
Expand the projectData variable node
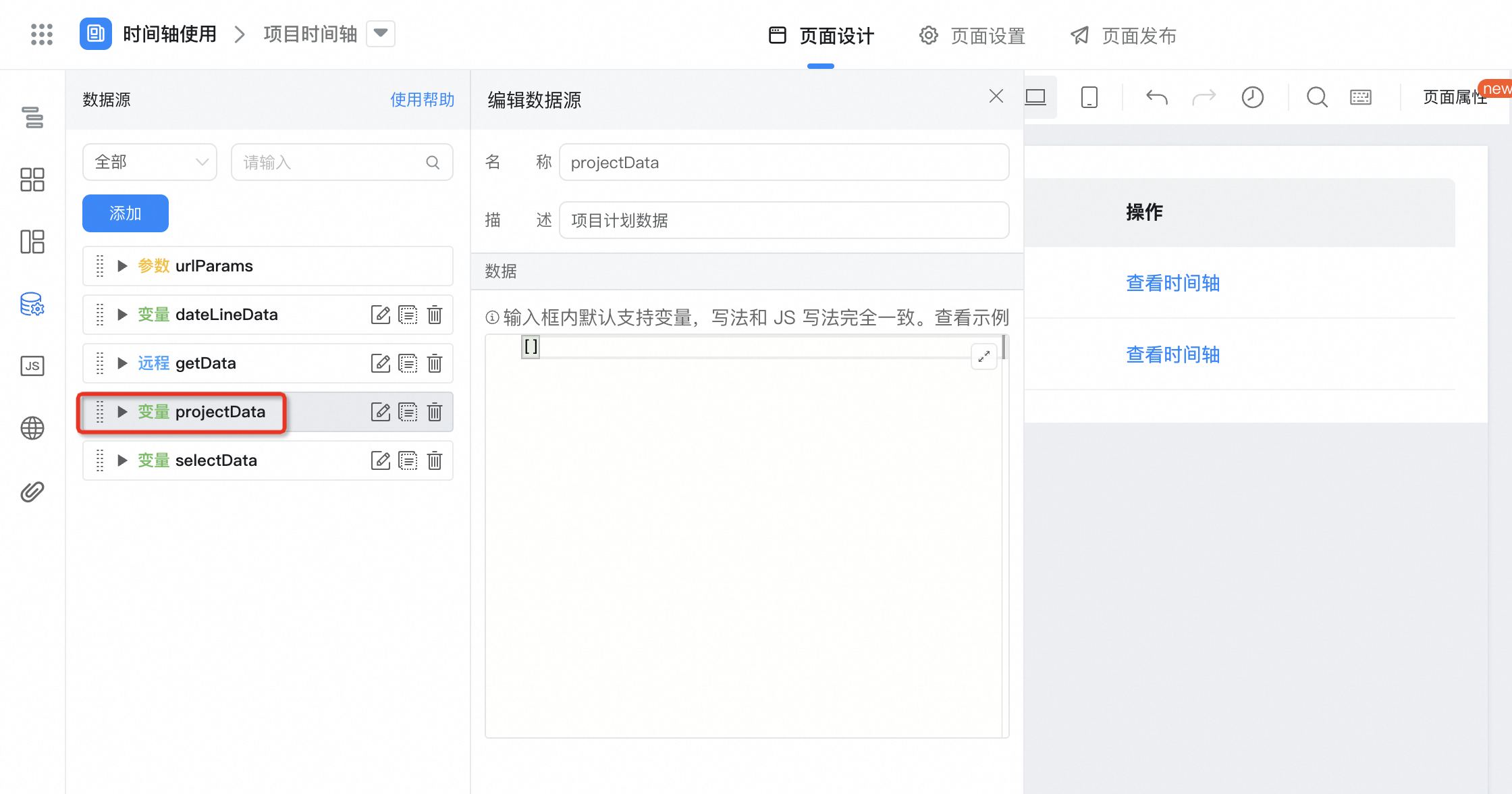(x=122, y=412)
